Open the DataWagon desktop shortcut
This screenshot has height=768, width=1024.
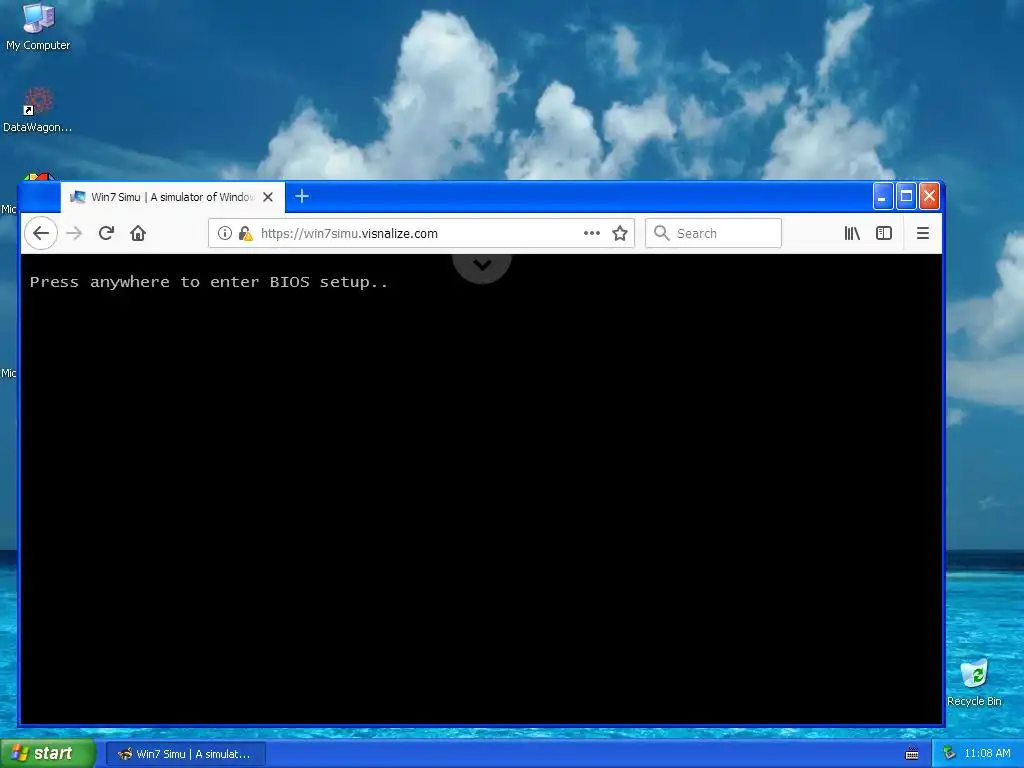point(37,110)
